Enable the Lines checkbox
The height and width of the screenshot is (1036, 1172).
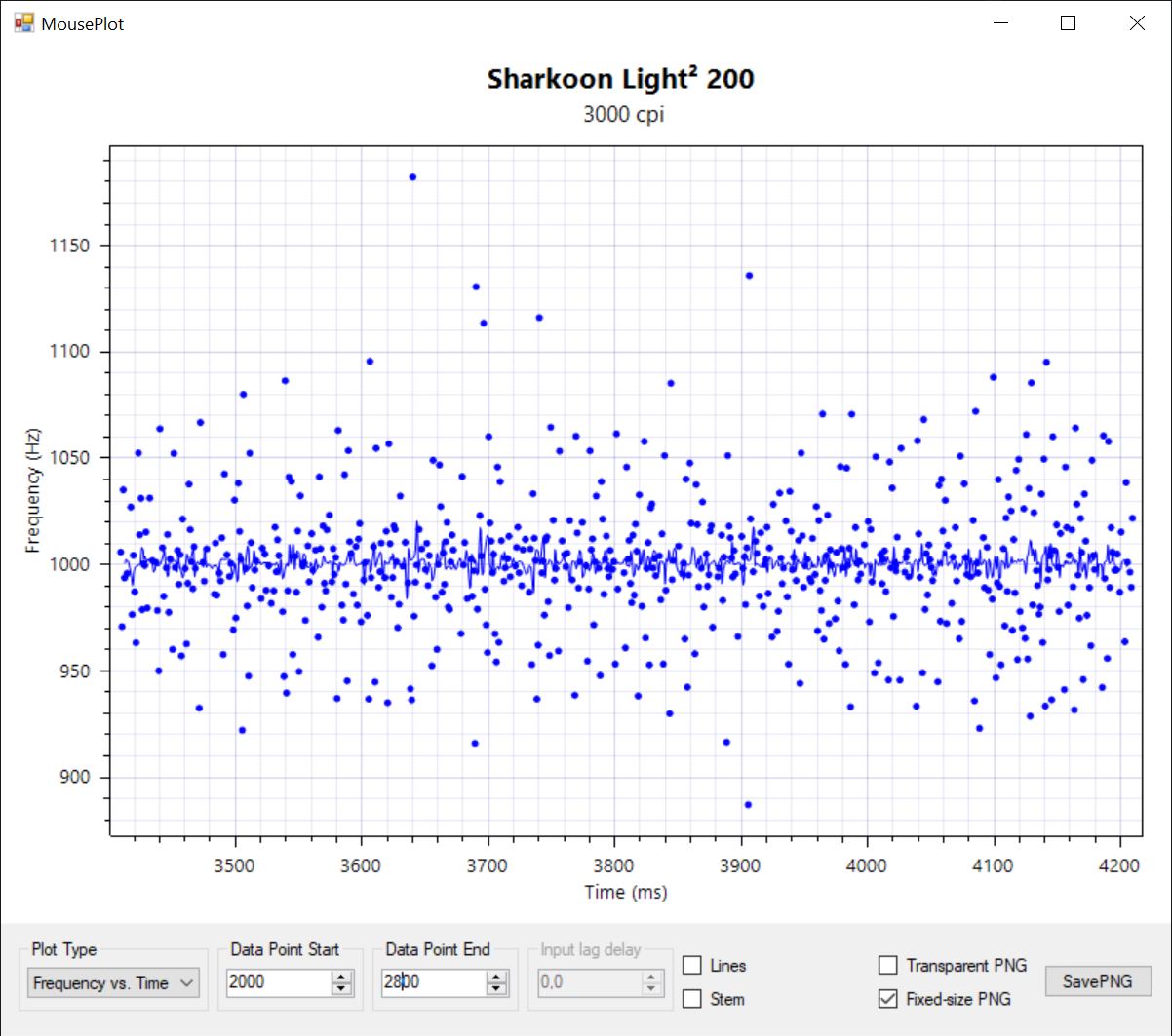(692, 966)
